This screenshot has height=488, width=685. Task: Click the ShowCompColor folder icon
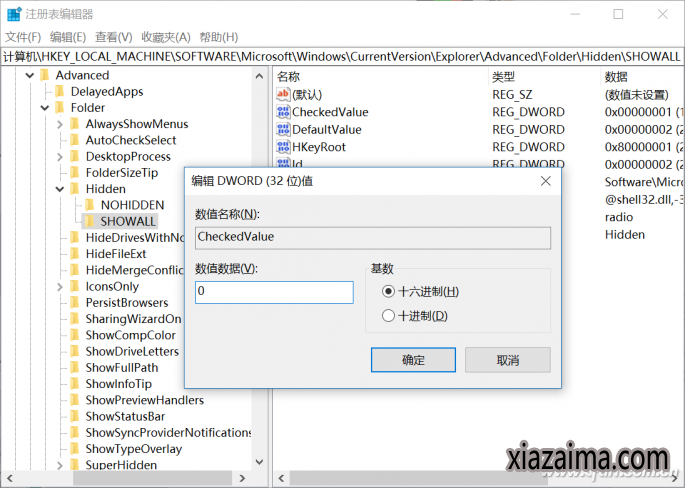coord(75,335)
